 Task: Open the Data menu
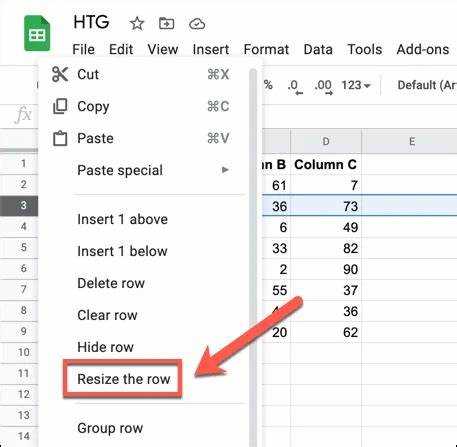[318, 49]
